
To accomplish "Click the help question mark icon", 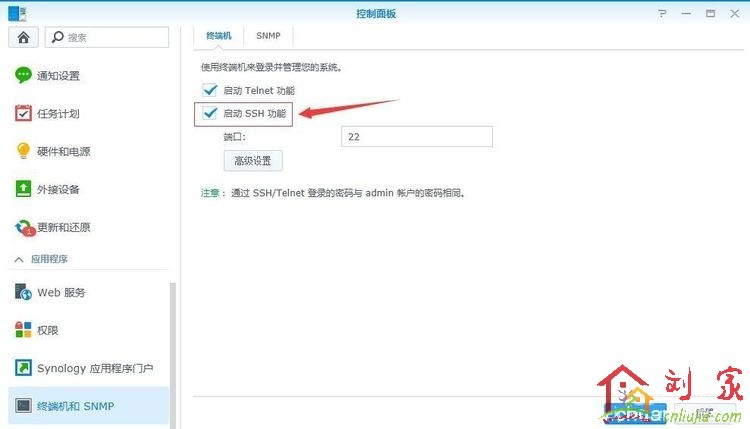I will click(x=662, y=14).
